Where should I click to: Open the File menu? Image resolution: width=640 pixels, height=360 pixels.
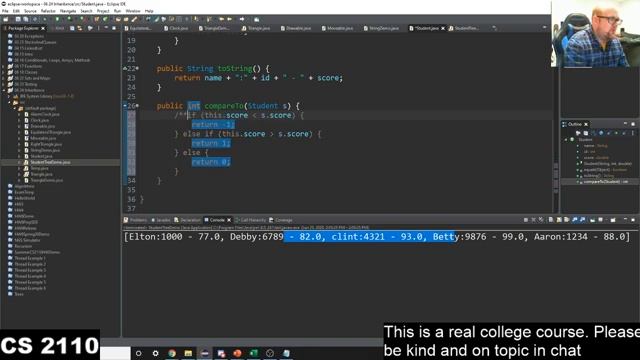5,11
